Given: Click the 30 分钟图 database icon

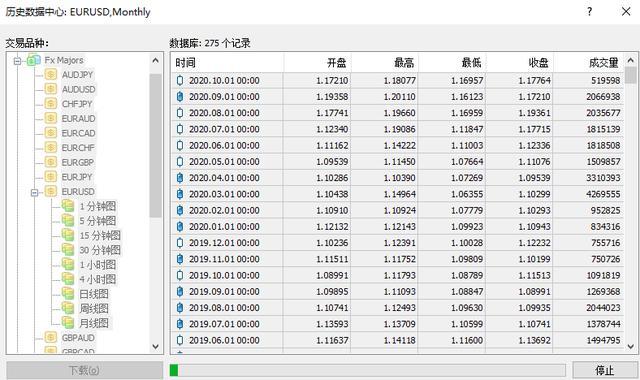Looking at the screenshot, I should point(68,250).
